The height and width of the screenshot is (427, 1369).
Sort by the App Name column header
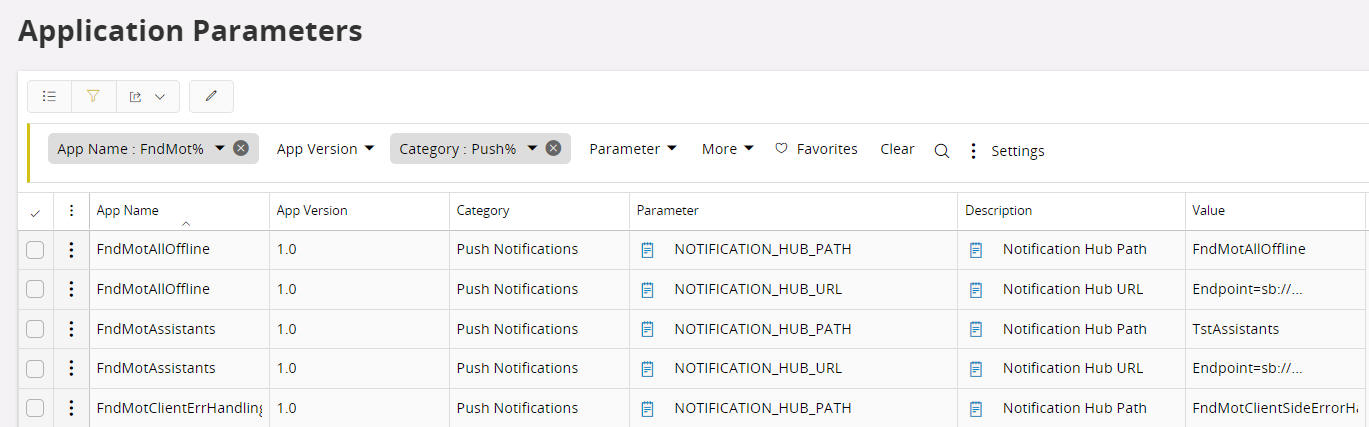tap(127, 210)
